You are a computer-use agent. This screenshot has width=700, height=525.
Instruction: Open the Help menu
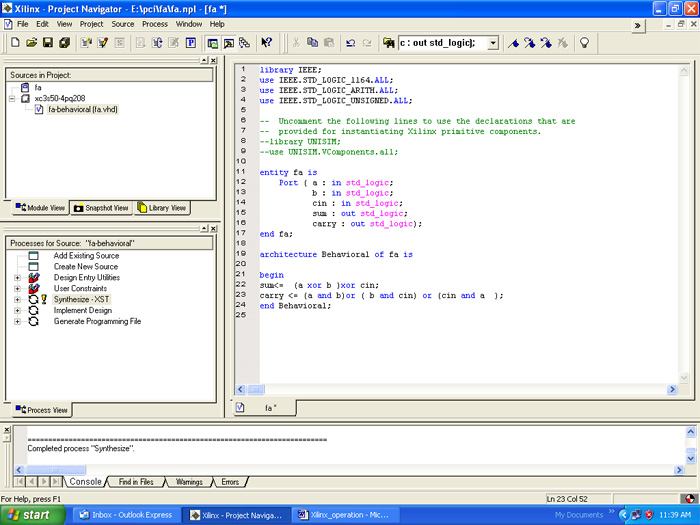pos(217,24)
